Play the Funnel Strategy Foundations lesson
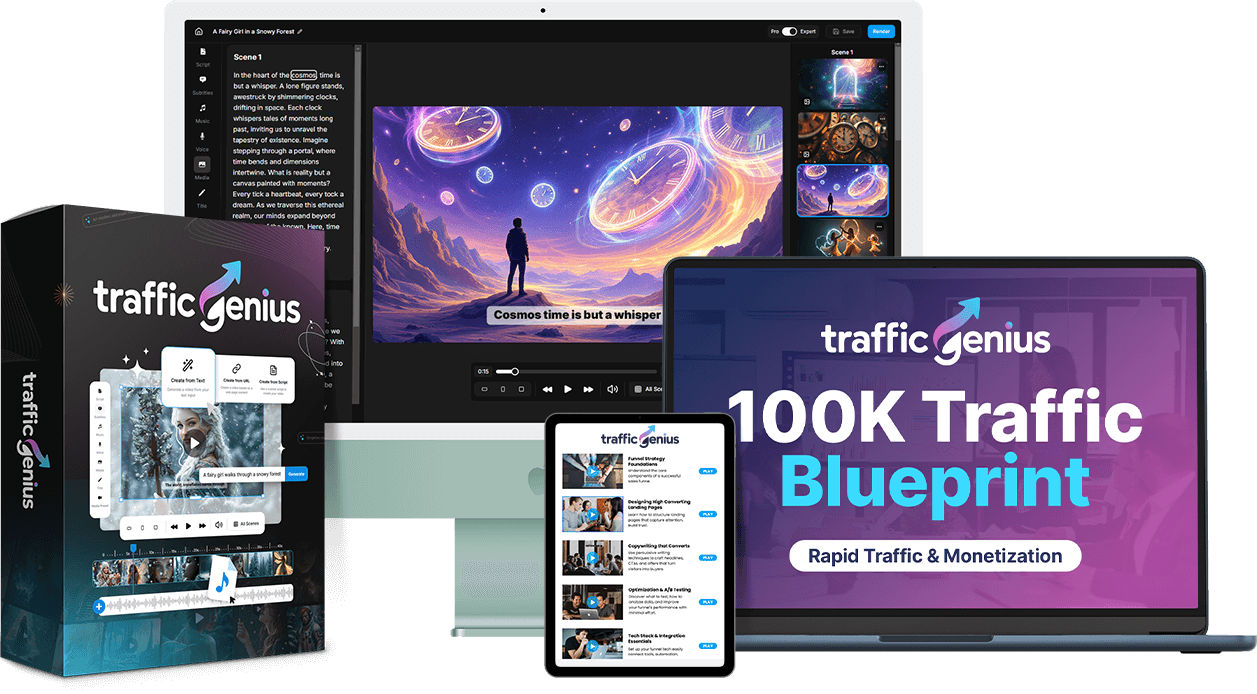 pyautogui.click(x=708, y=471)
